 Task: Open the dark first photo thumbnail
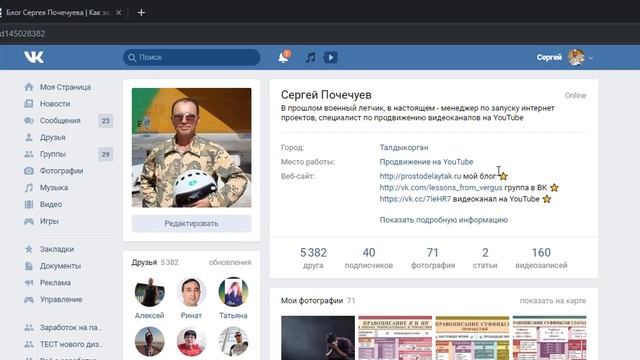(318, 338)
